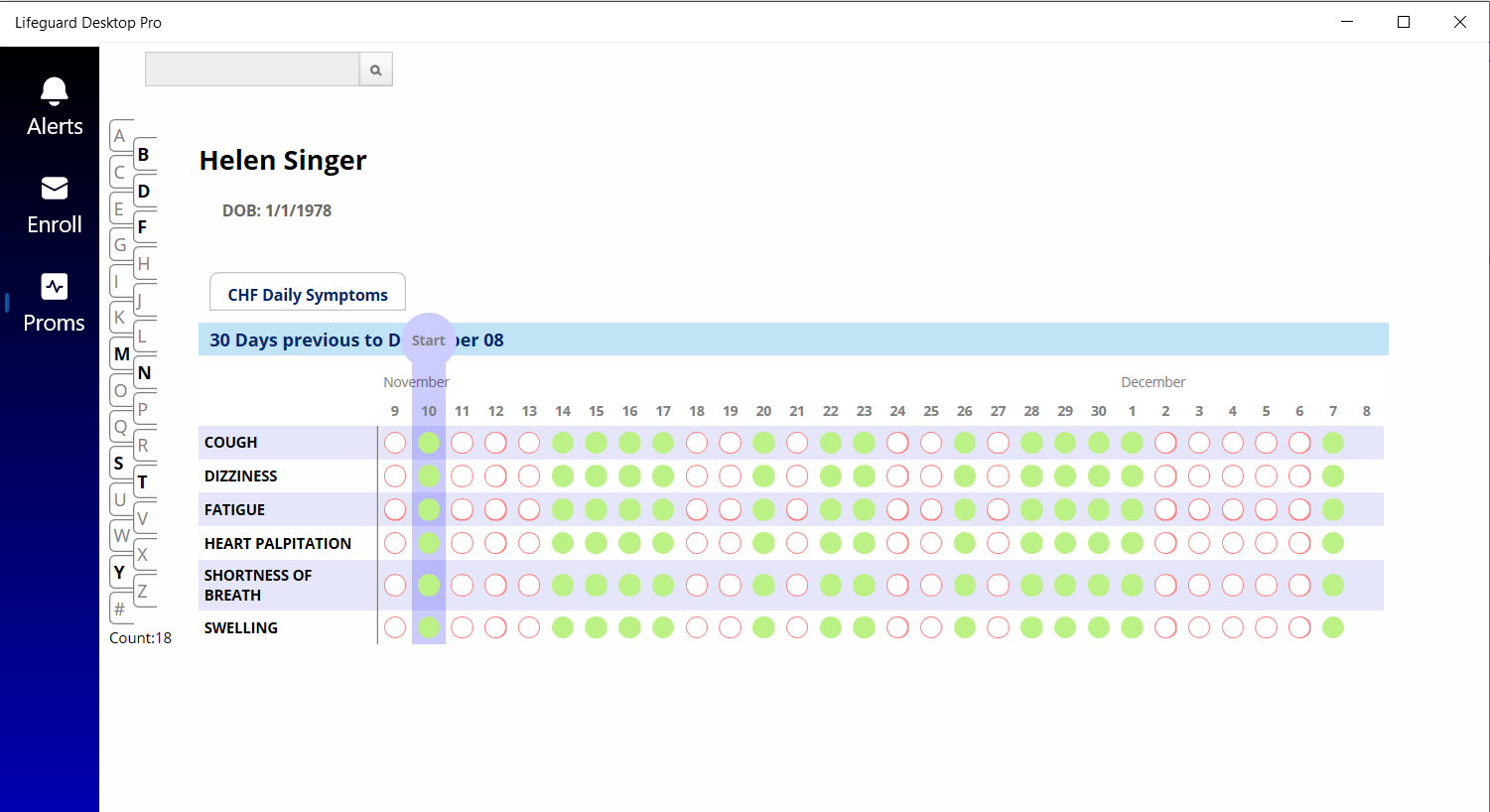The width and height of the screenshot is (1490, 812).
Task: Toggle the FATIGUE circle for December 1
Action: 1132,509
